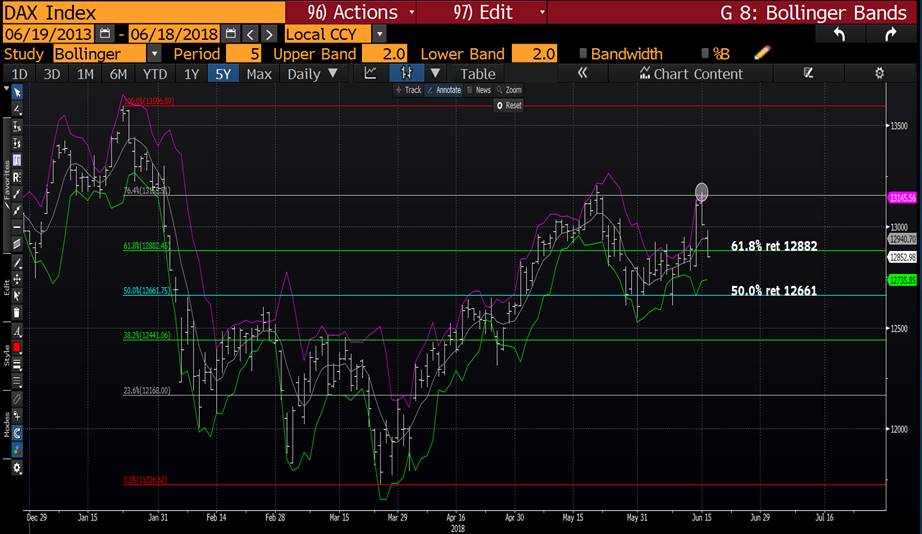Click the 61.8% ret 12882 label
Image resolution: width=922 pixels, height=534 pixels.
point(774,246)
